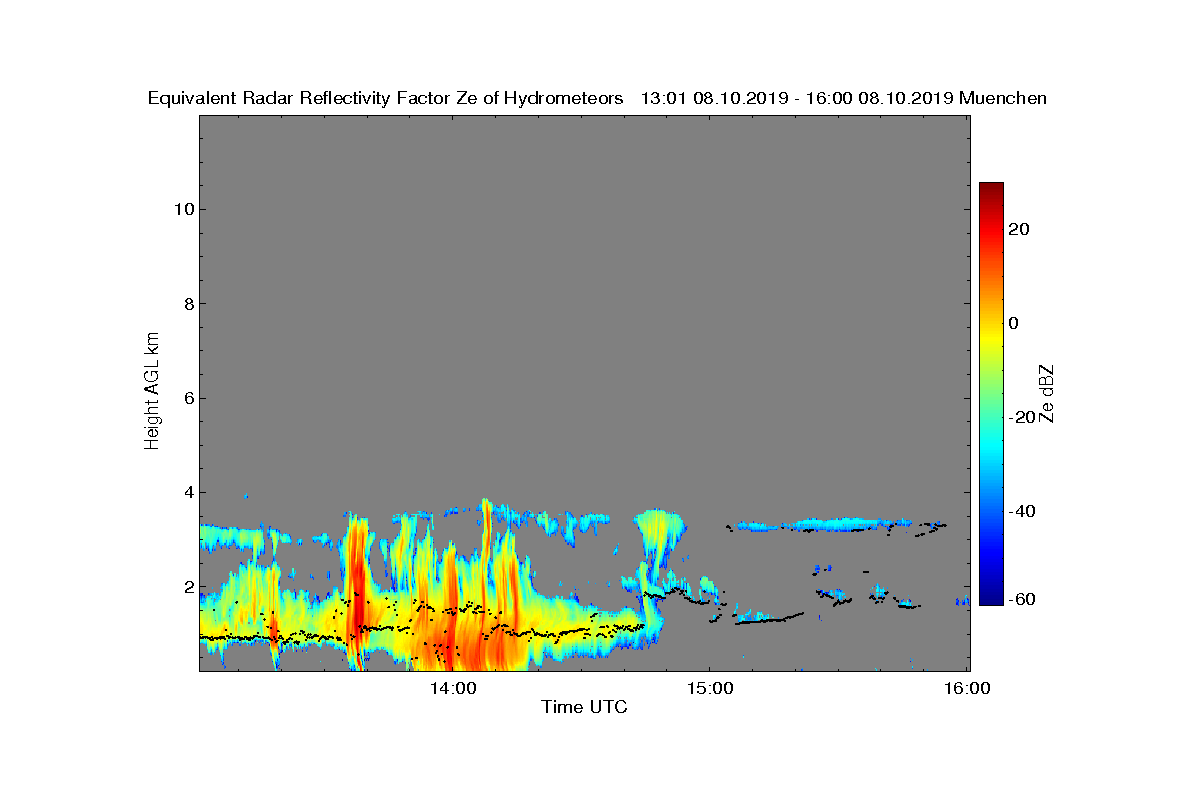Click the colorbar value '-20'

coord(1021,417)
